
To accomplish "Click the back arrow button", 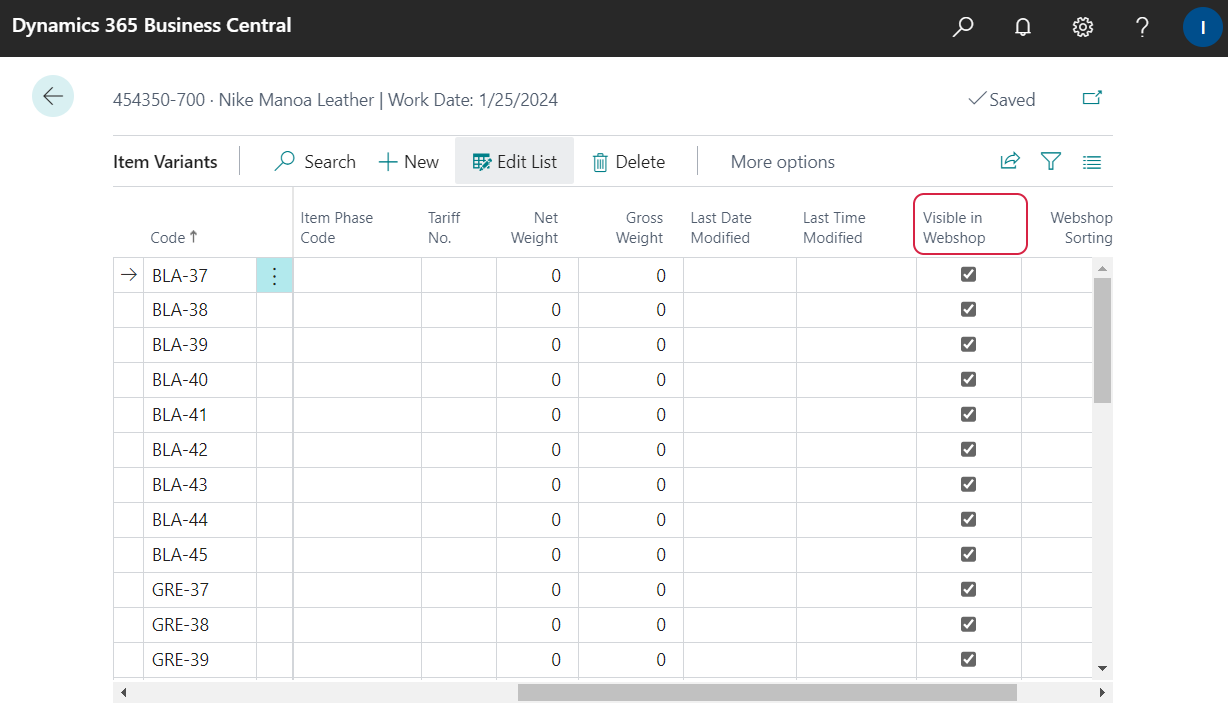I will [53, 96].
